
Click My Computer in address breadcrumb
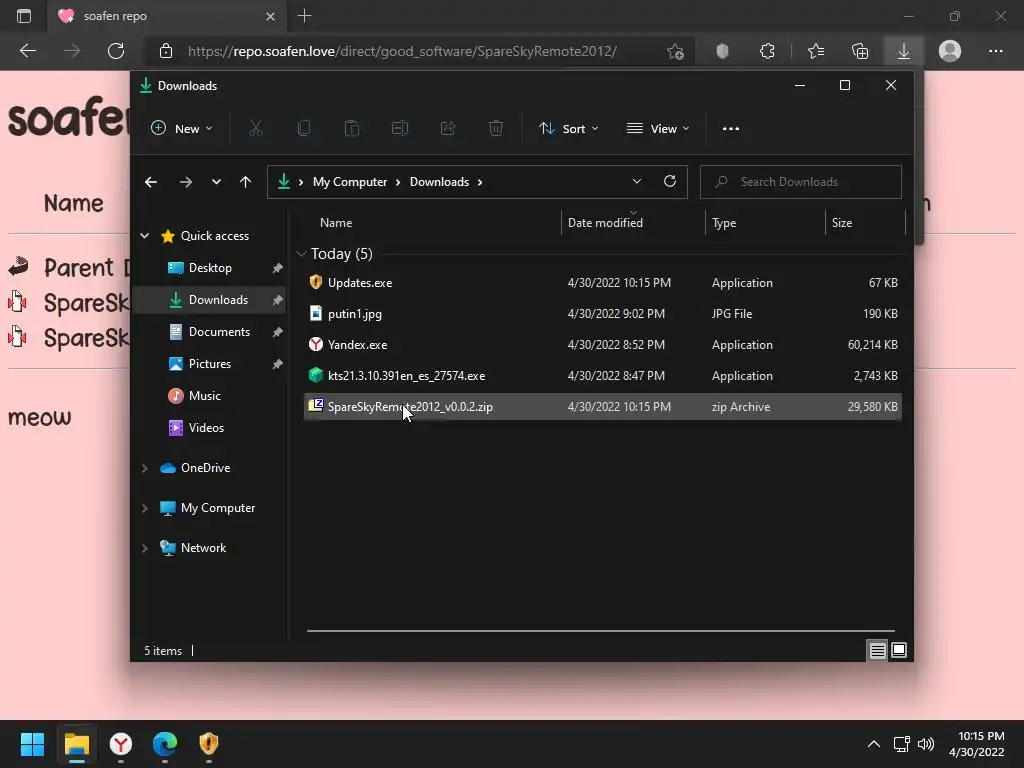[350, 182]
